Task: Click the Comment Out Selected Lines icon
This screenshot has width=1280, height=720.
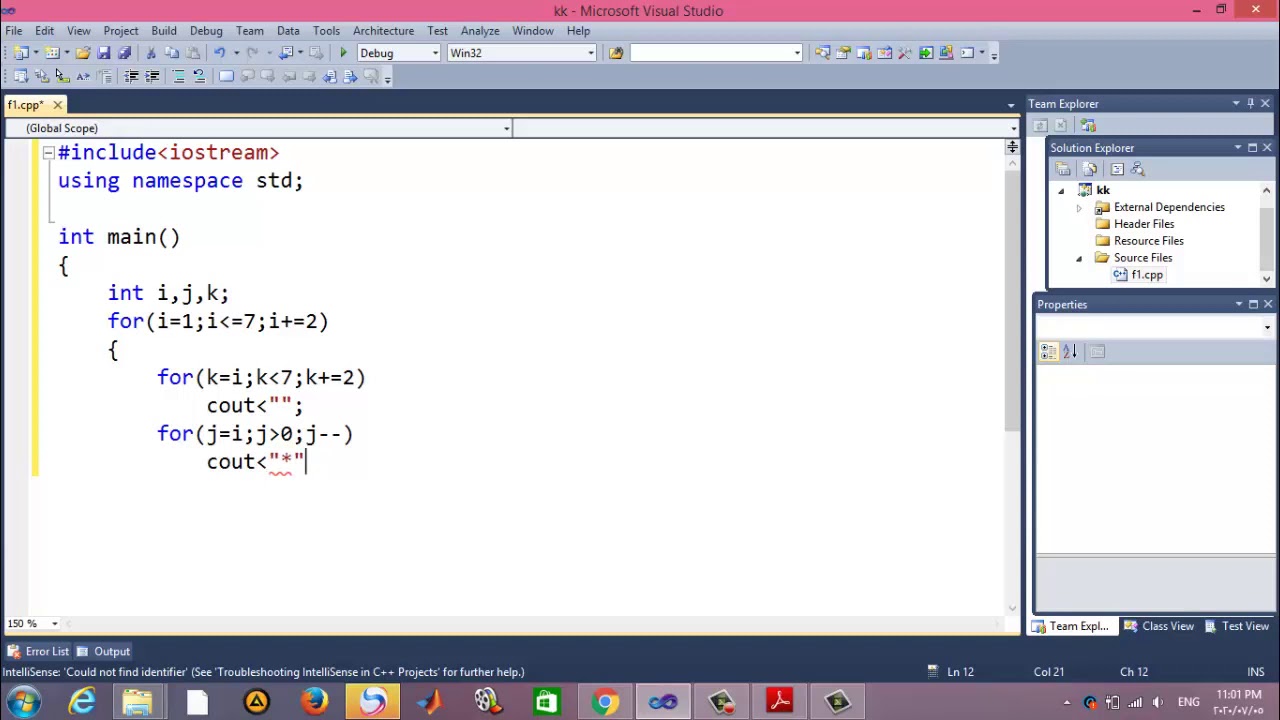Action: click(x=179, y=76)
